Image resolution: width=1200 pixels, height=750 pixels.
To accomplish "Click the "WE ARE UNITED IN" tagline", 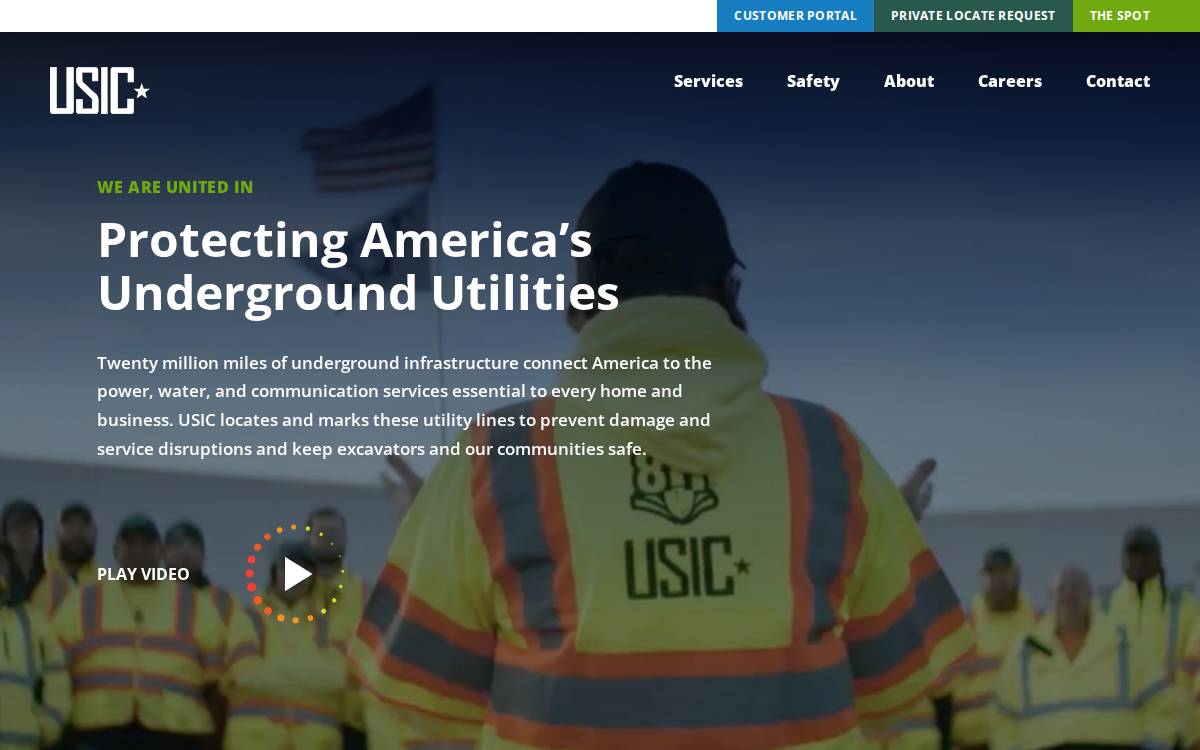I will pyautogui.click(x=175, y=187).
